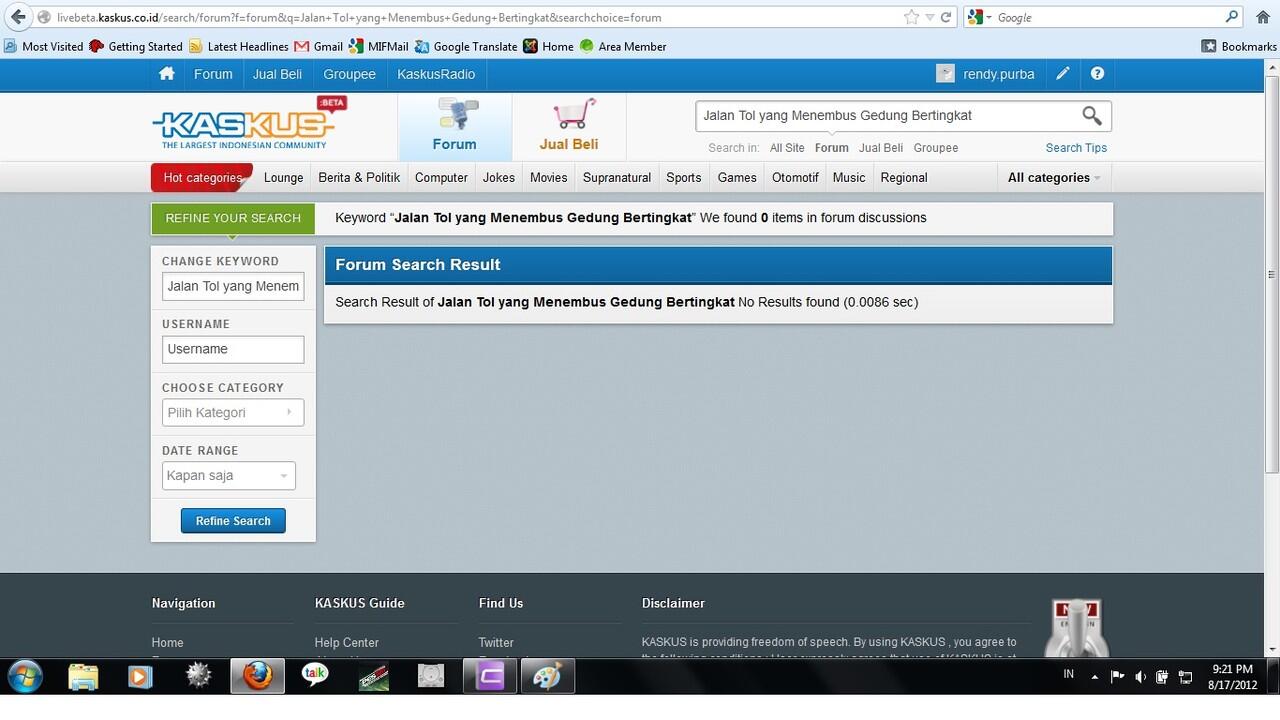Open the Otomotif category
The width and height of the screenshot is (1280, 720).
(x=795, y=178)
